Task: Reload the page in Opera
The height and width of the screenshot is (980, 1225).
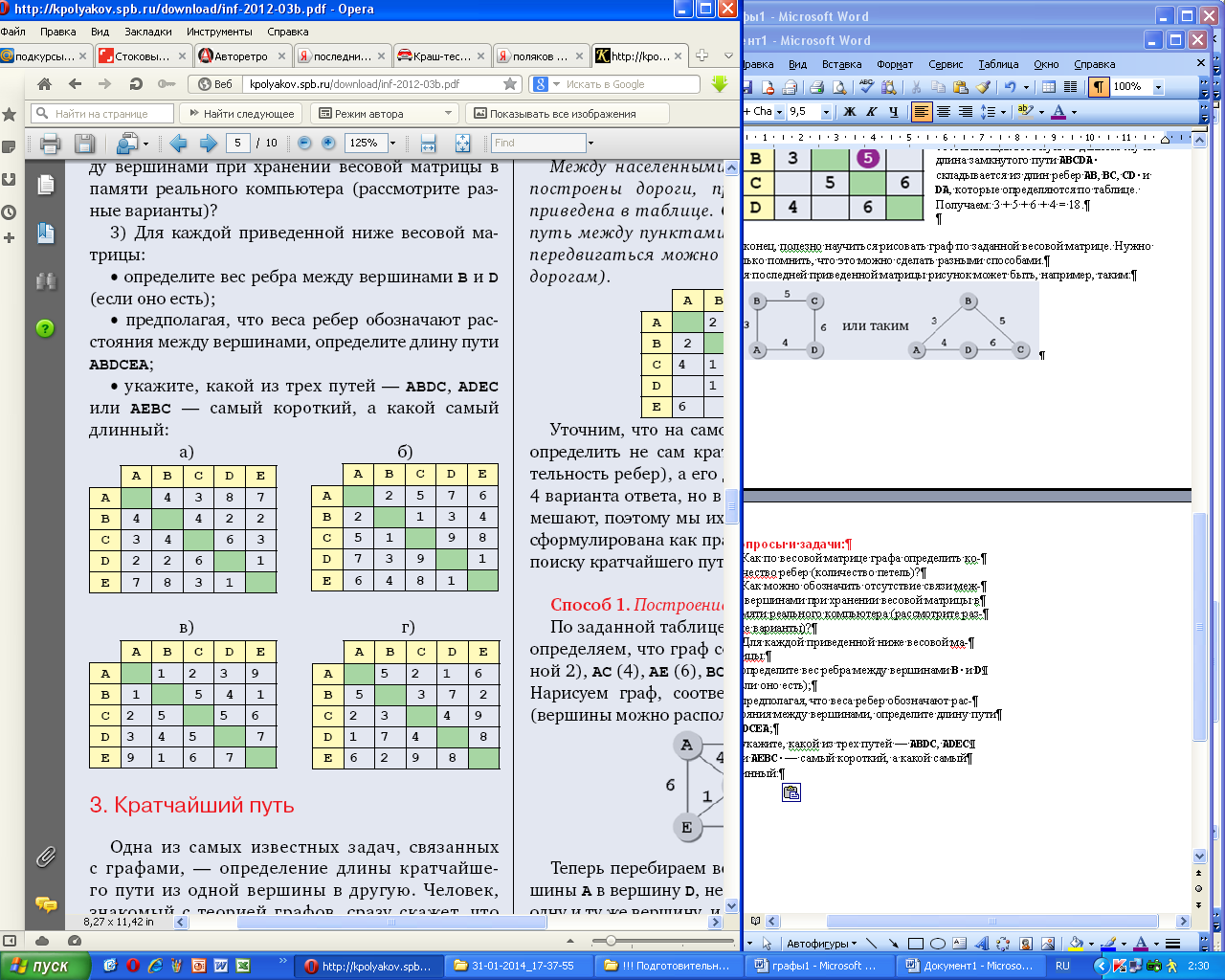Action: 136,84
